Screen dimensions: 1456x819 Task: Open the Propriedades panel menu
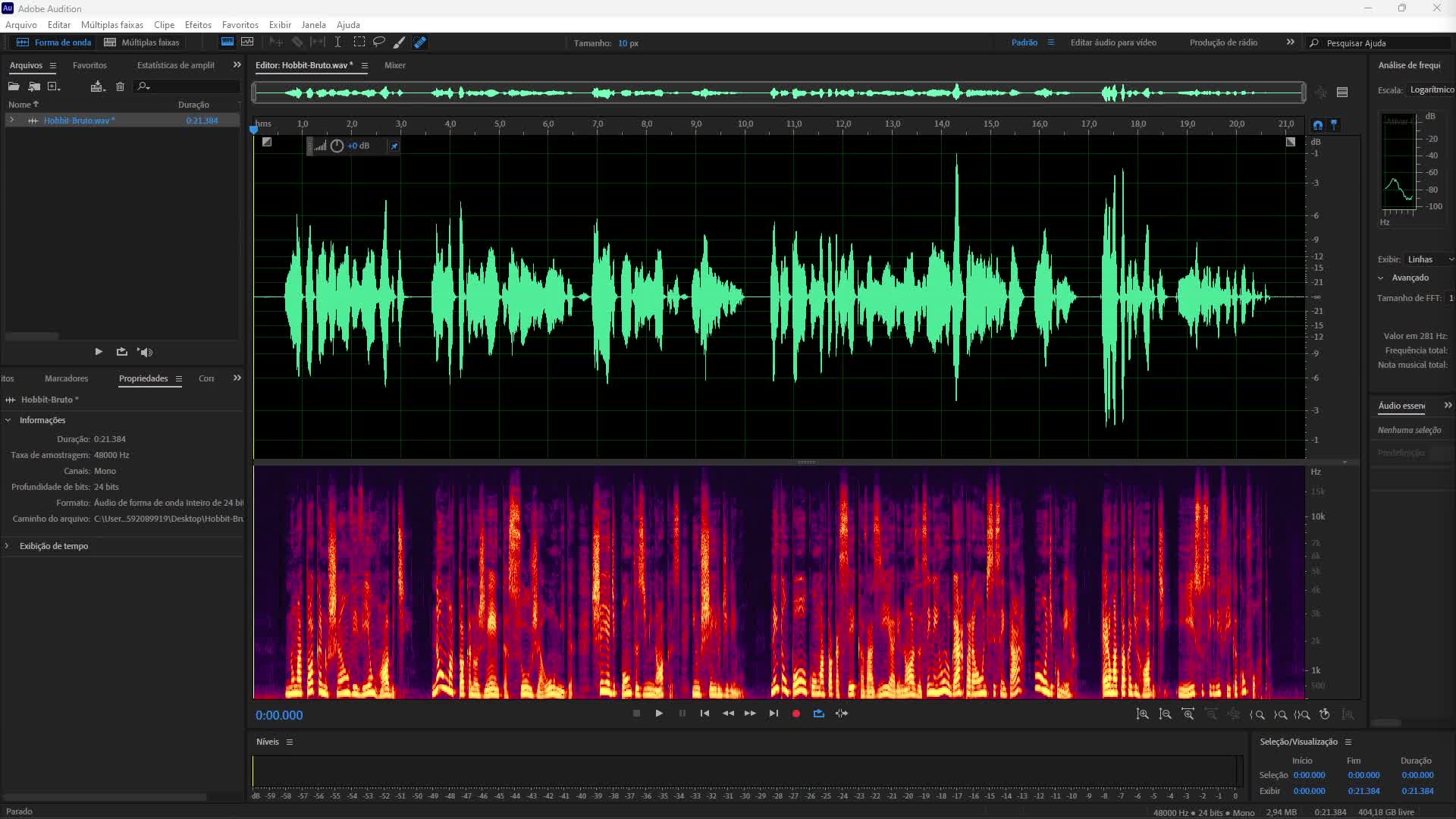click(x=179, y=378)
